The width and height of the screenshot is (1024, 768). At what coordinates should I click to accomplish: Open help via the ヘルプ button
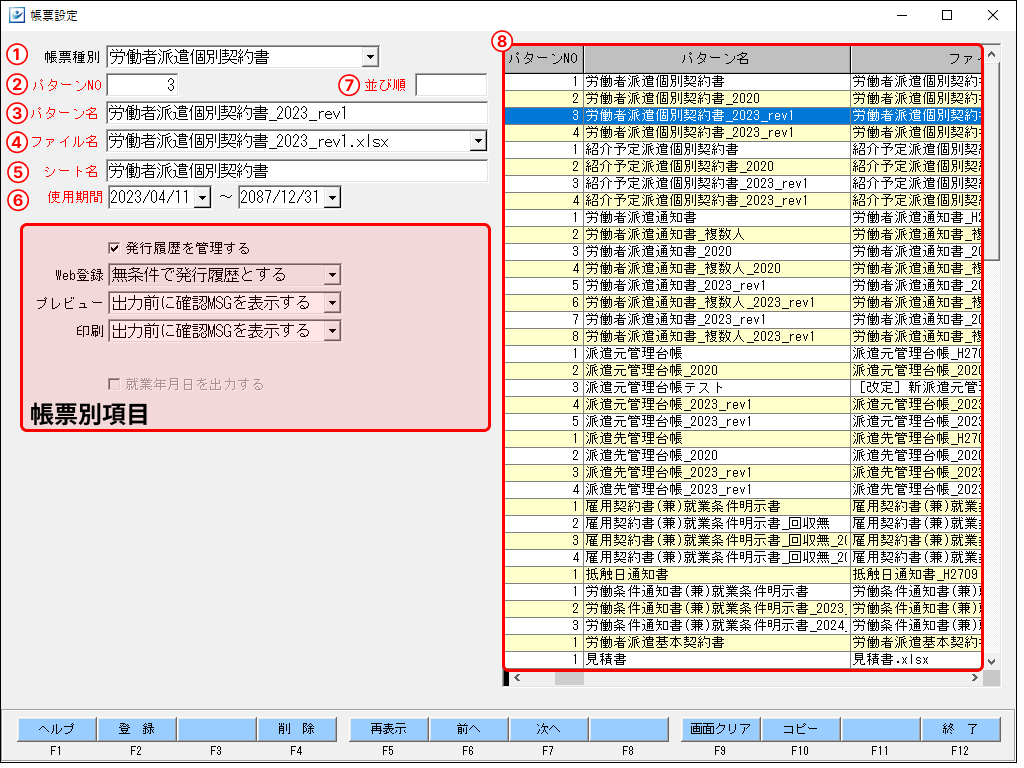coord(54,729)
